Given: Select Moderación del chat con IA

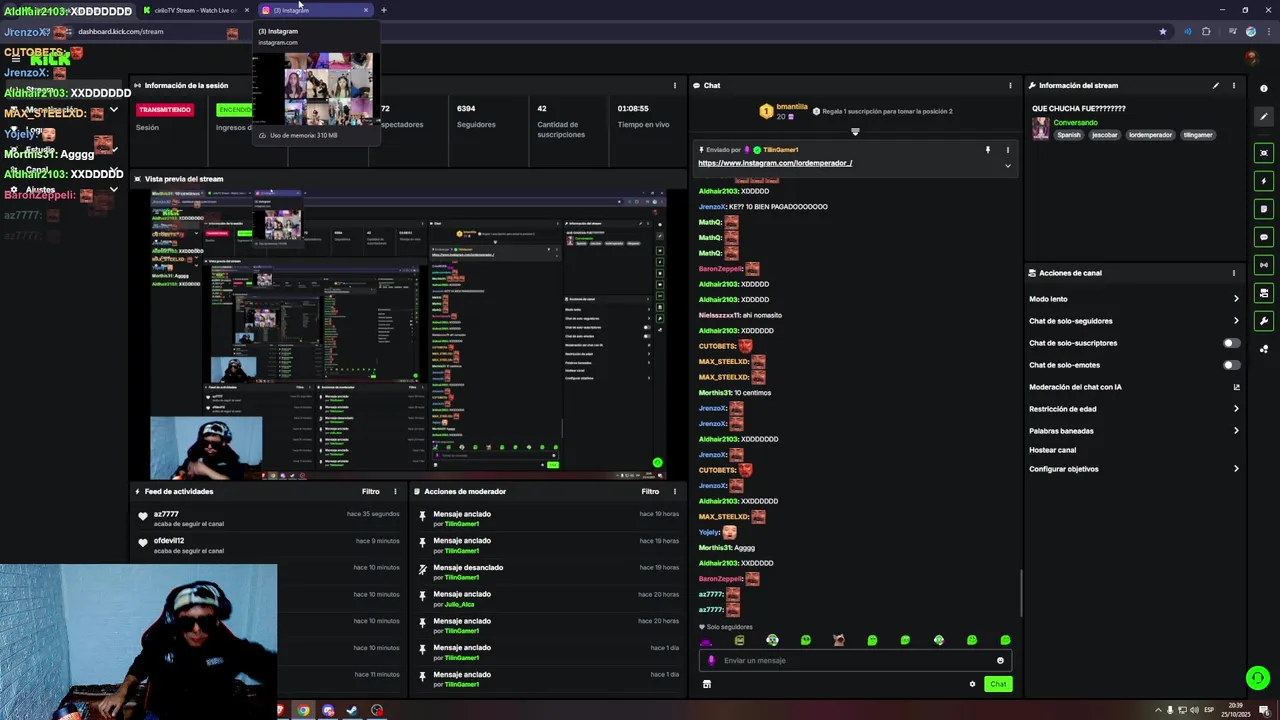Looking at the screenshot, I should [1075, 387].
